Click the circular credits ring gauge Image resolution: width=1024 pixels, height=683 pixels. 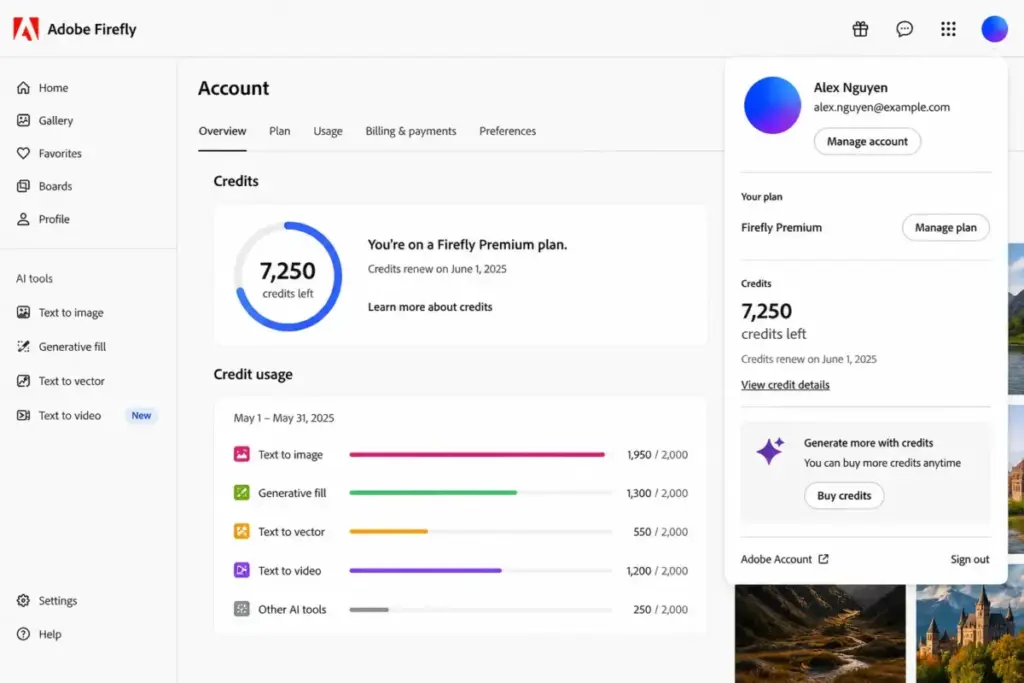tap(288, 276)
